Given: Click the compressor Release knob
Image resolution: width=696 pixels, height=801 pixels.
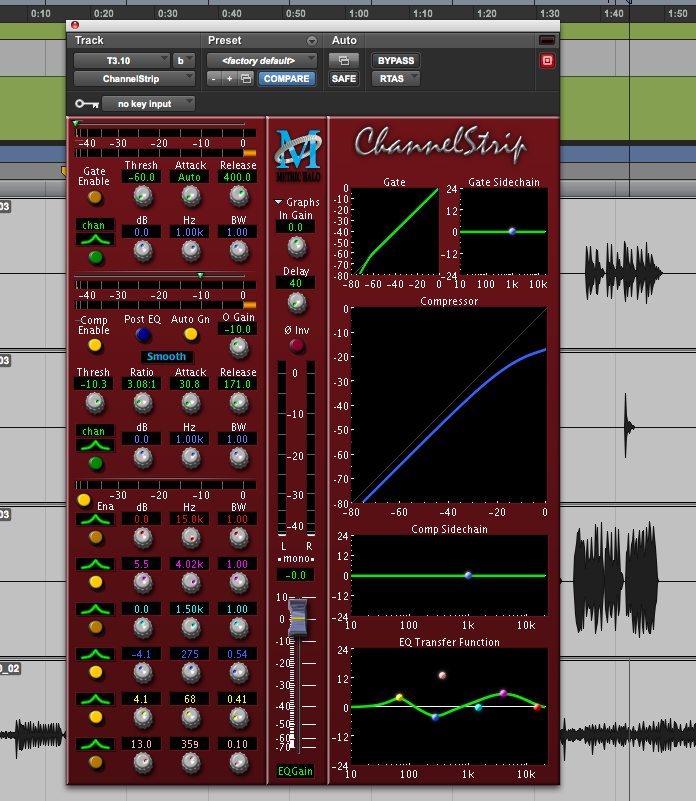Looking at the screenshot, I should [239, 403].
